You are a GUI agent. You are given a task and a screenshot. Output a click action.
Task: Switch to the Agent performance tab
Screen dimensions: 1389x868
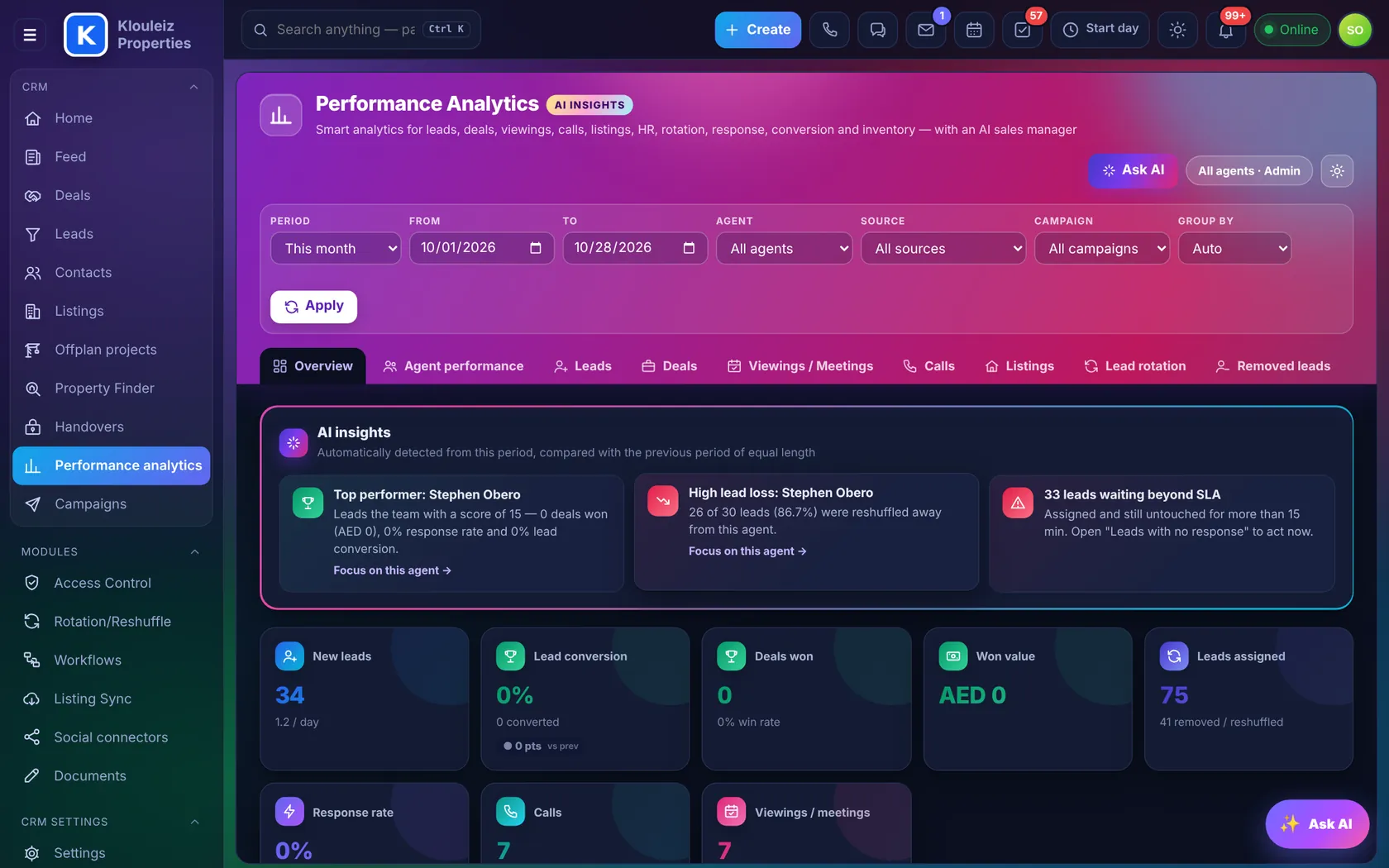click(x=453, y=366)
